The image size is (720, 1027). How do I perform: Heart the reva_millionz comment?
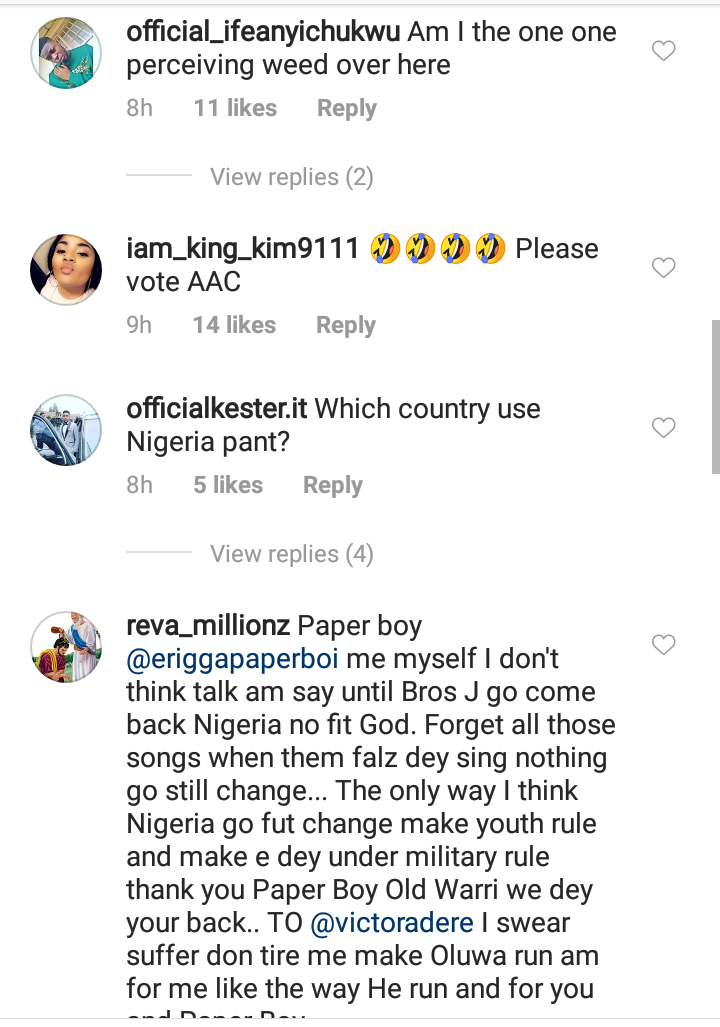tap(664, 645)
